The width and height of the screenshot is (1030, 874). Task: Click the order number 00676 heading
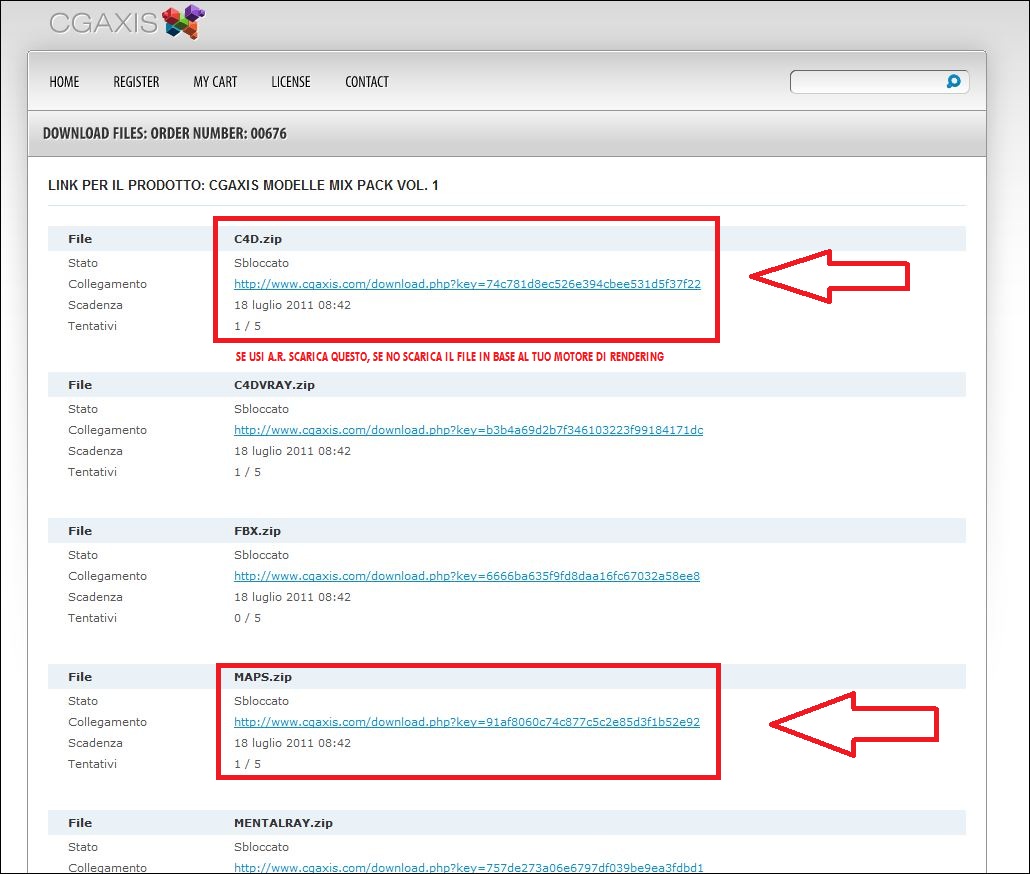(x=164, y=133)
